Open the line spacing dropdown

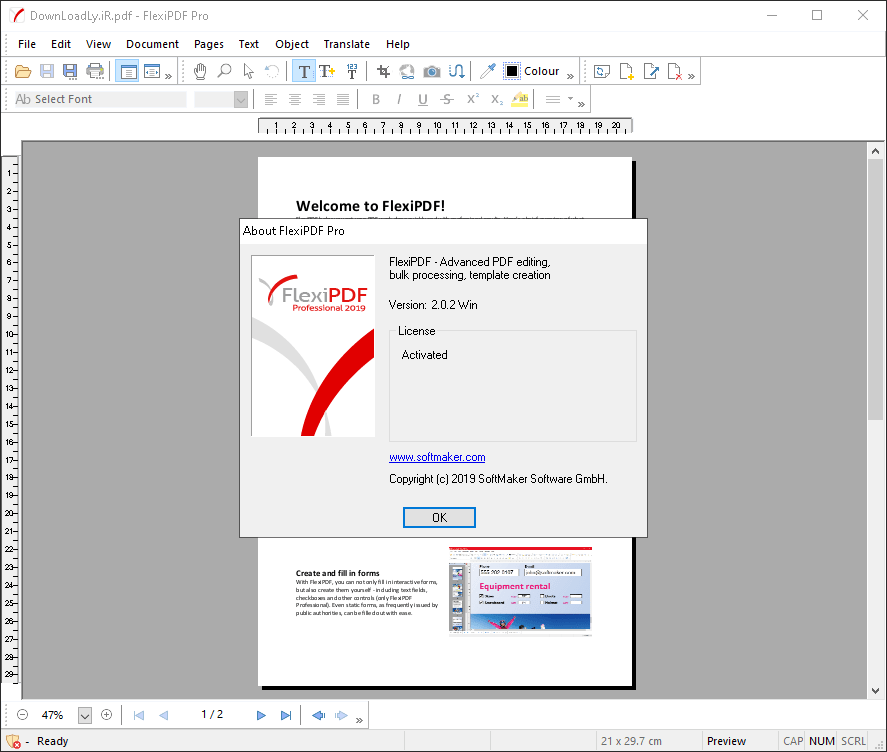pos(570,99)
